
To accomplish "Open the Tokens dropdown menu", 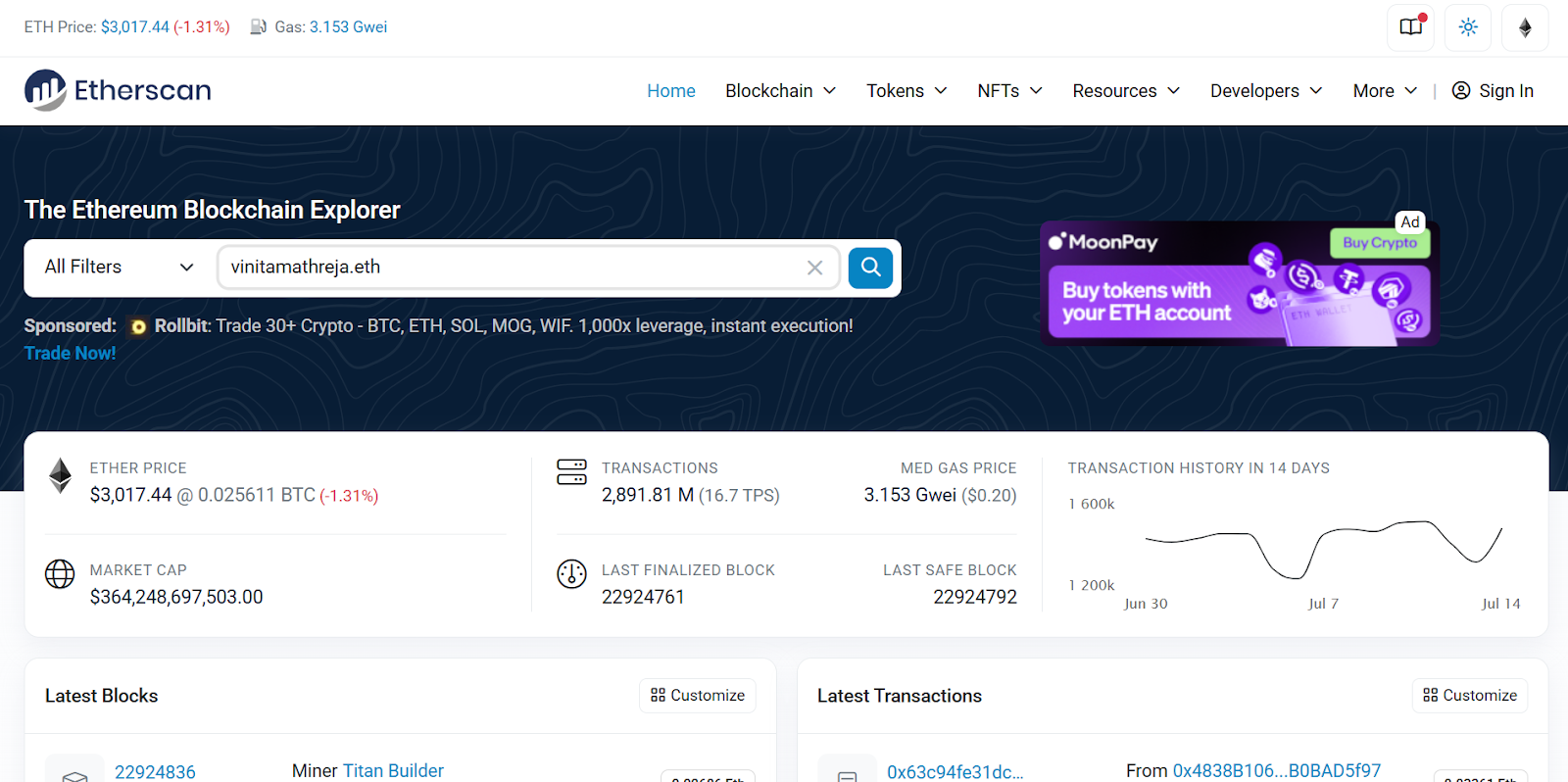I will pyautogui.click(x=906, y=91).
